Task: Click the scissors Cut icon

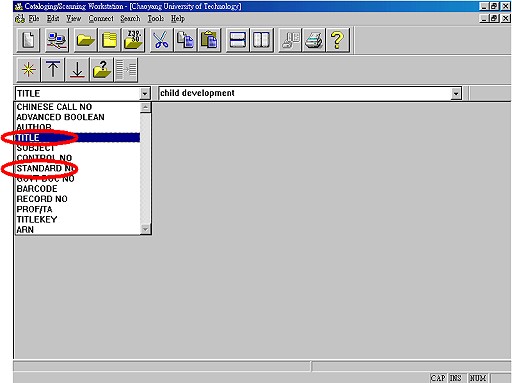Action: (162, 40)
